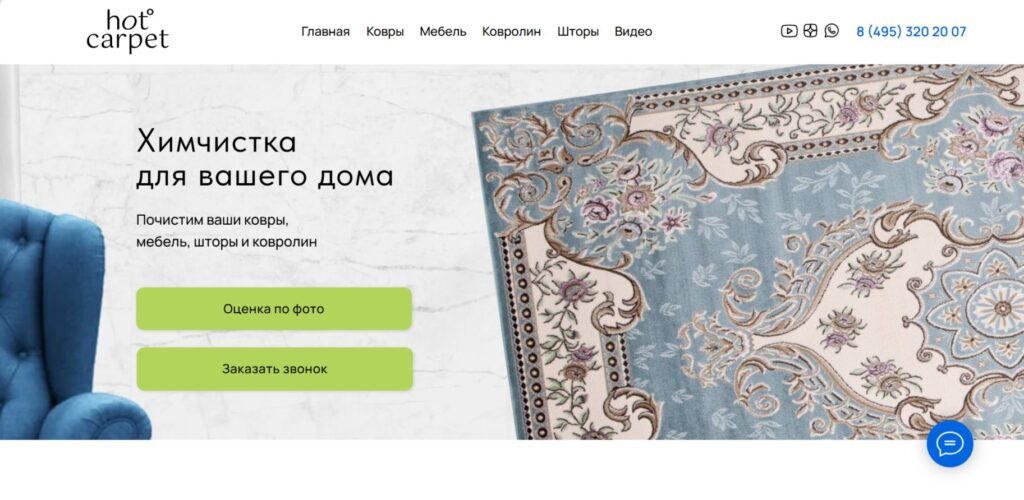Click the Заказать звонок button
The image size is (1024, 500).
pyautogui.click(x=274, y=369)
